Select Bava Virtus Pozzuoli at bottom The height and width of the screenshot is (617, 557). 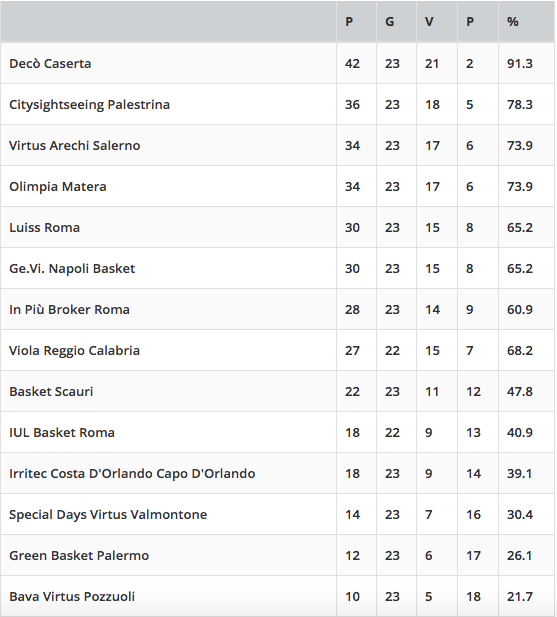(72, 597)
